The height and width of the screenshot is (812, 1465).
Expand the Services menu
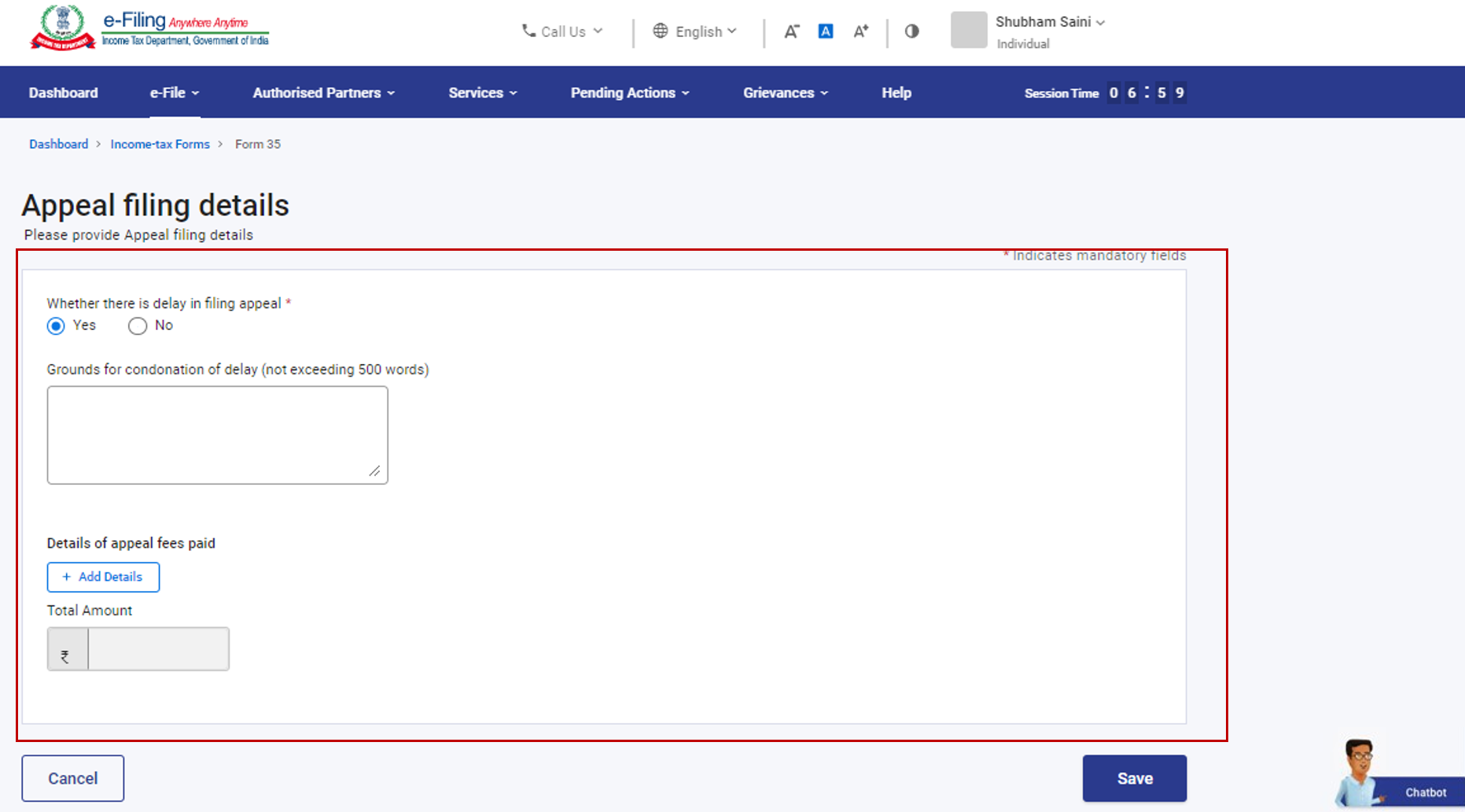point(482,93)
